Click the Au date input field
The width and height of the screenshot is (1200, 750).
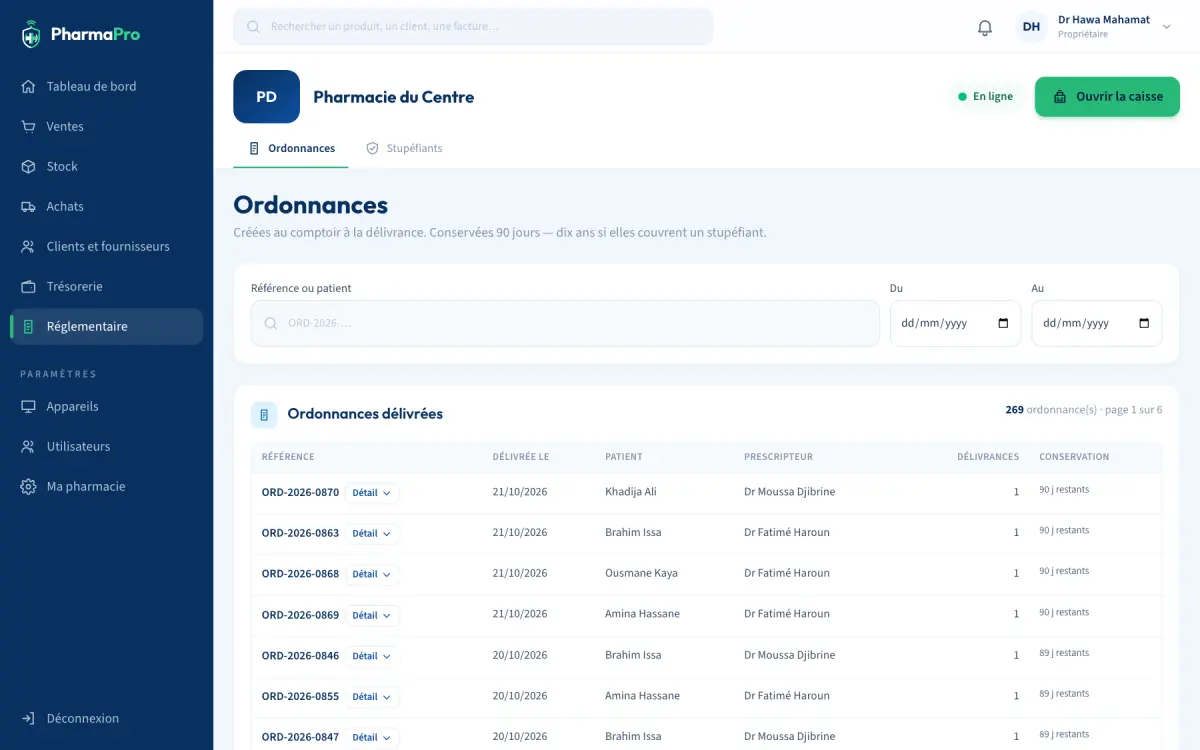point(1097,323)
